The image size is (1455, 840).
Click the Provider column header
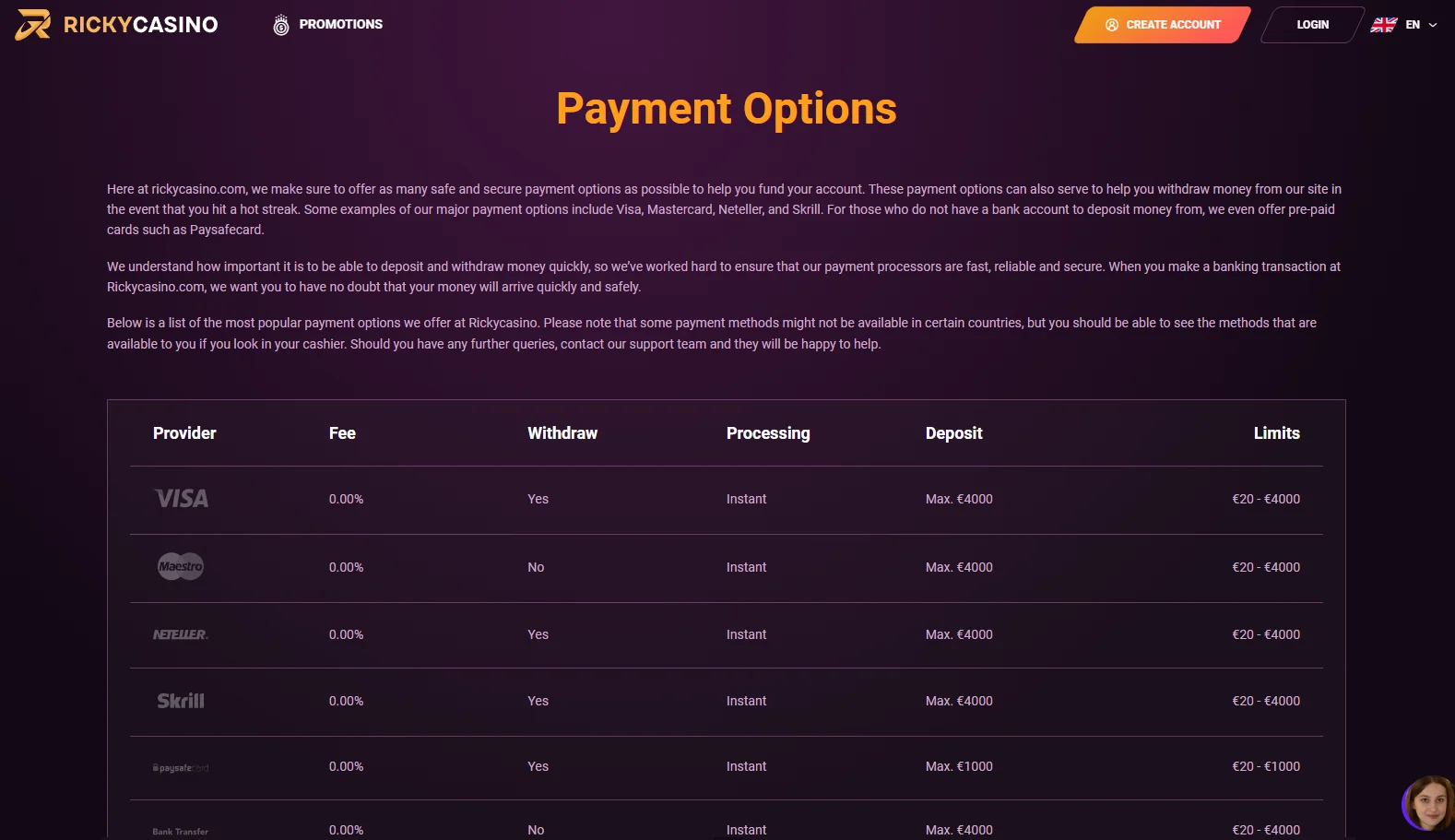(x=184, y=433)
